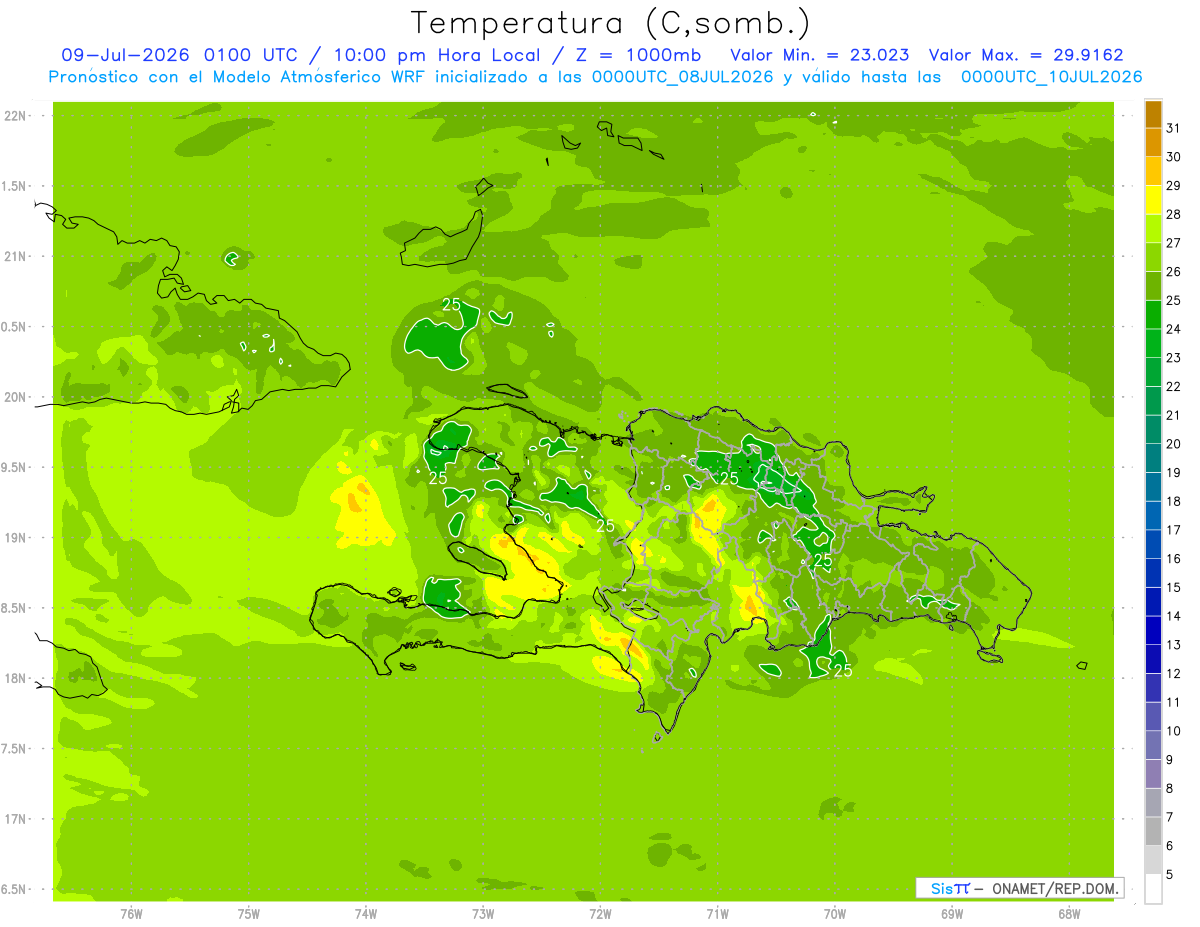Click the '71W' longitude label
Image resolution: width=1200 pixels, height=927 pixels.
coord(717,914)
